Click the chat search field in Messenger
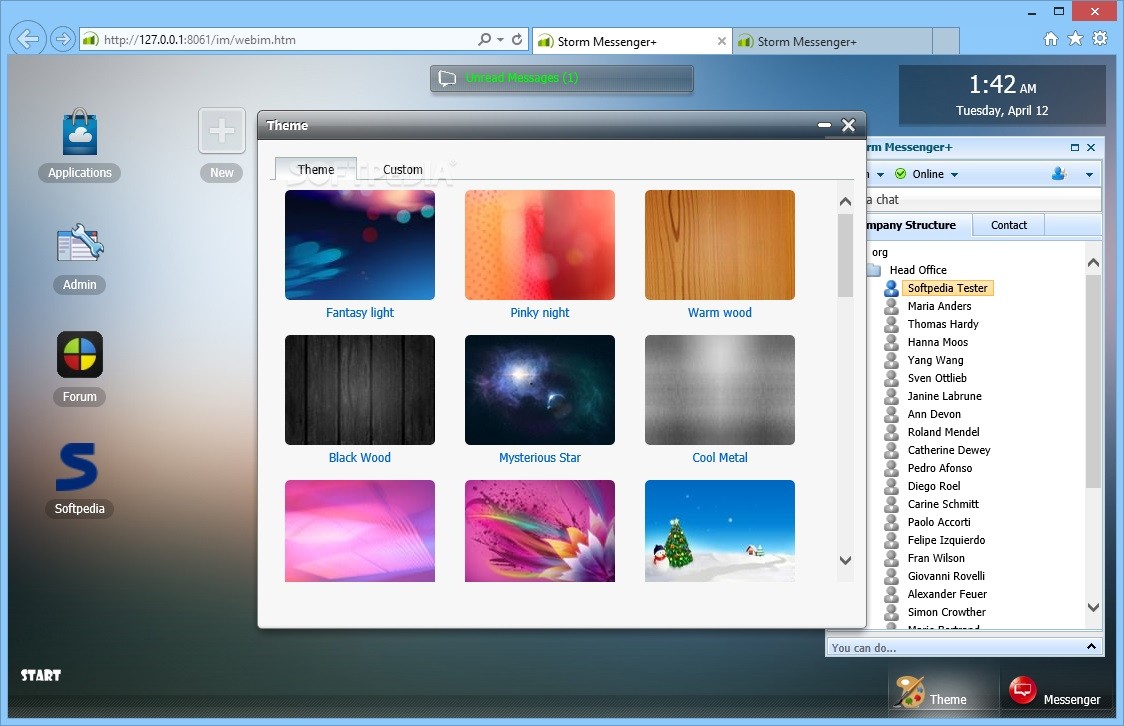 [983, 199]
